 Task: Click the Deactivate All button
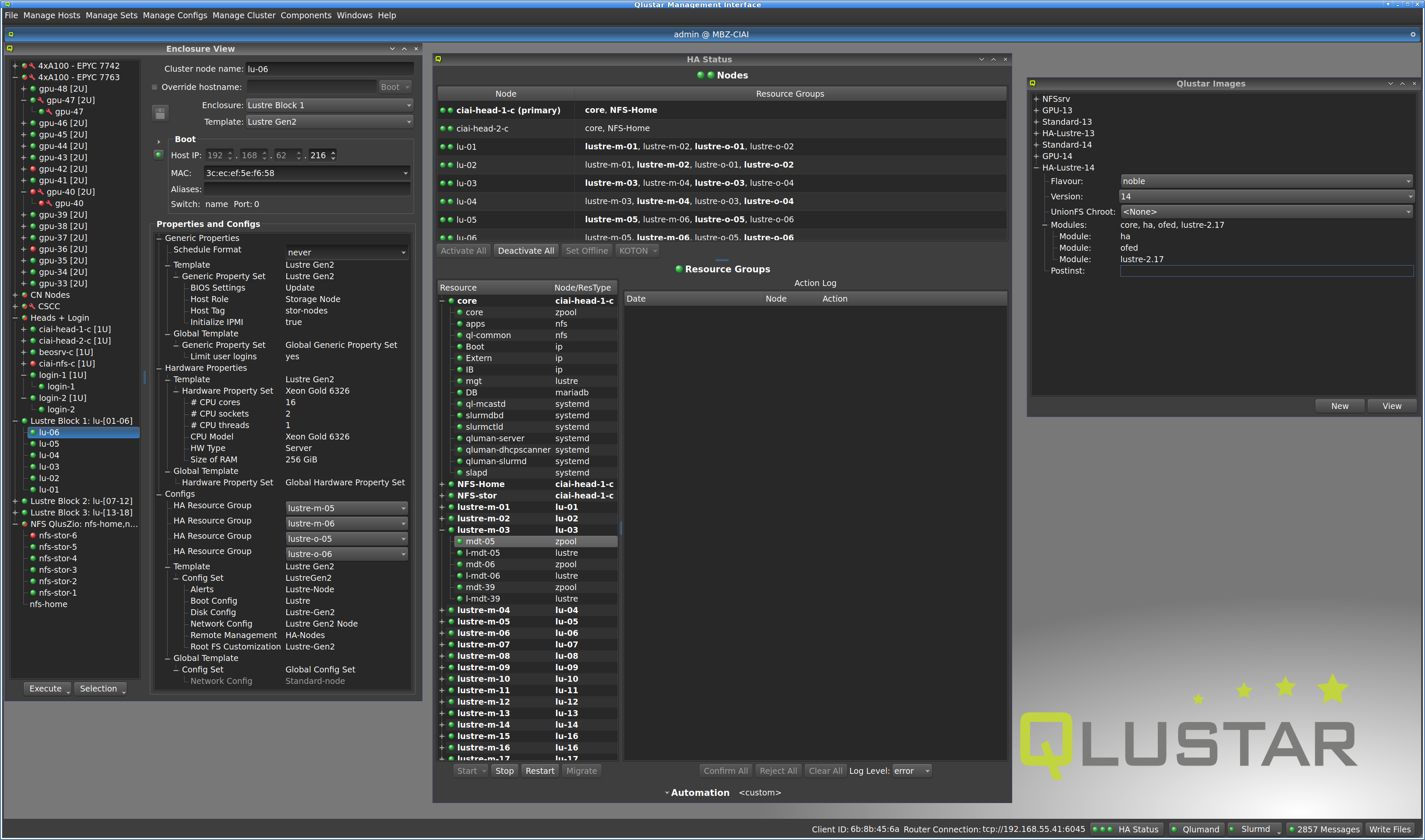526,251
